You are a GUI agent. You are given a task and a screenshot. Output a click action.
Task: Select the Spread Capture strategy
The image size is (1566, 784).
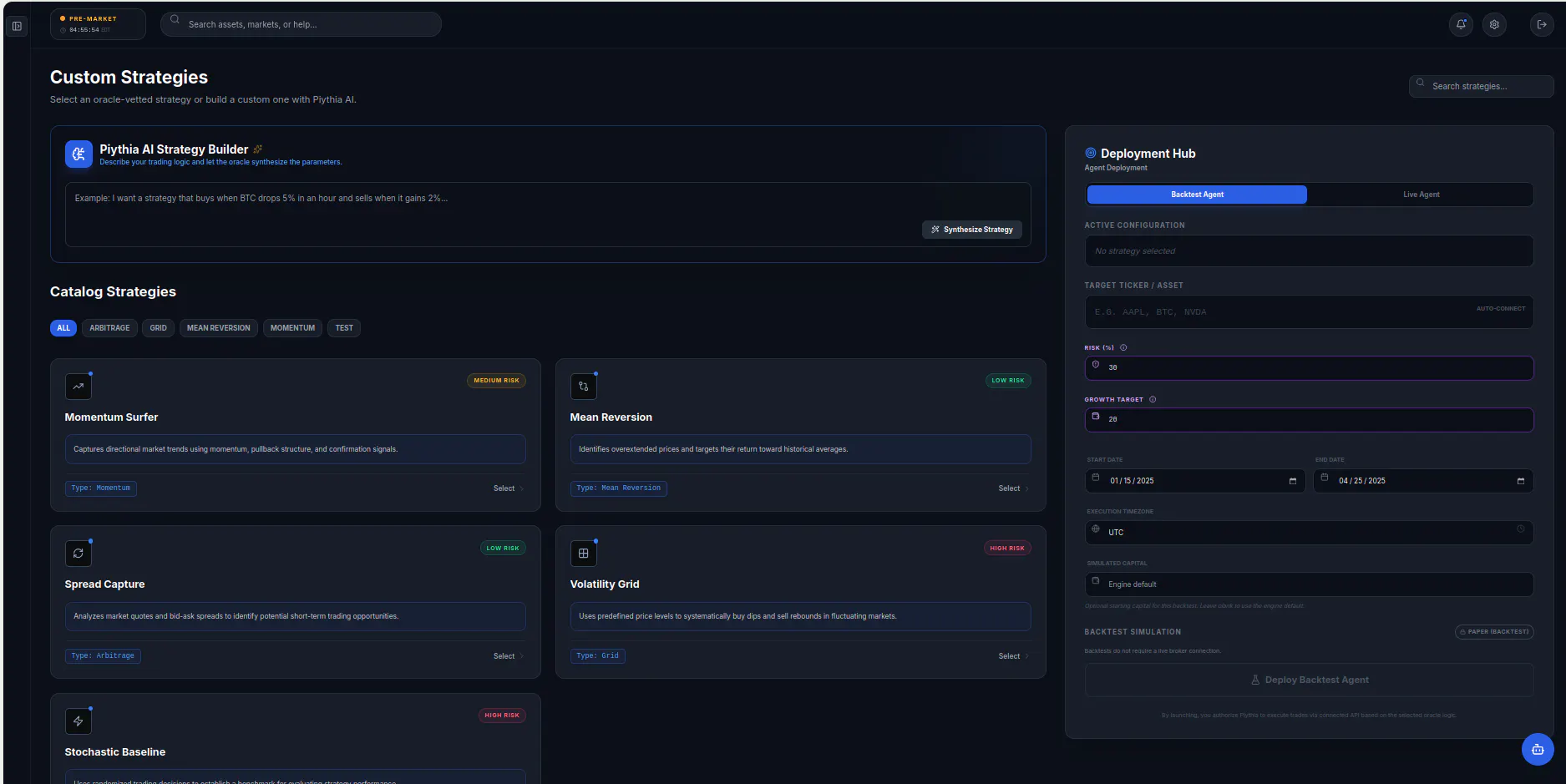point(508,656)
